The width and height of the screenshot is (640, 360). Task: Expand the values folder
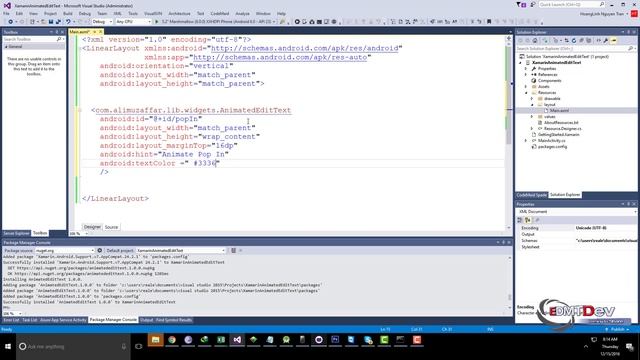(532, 117)
